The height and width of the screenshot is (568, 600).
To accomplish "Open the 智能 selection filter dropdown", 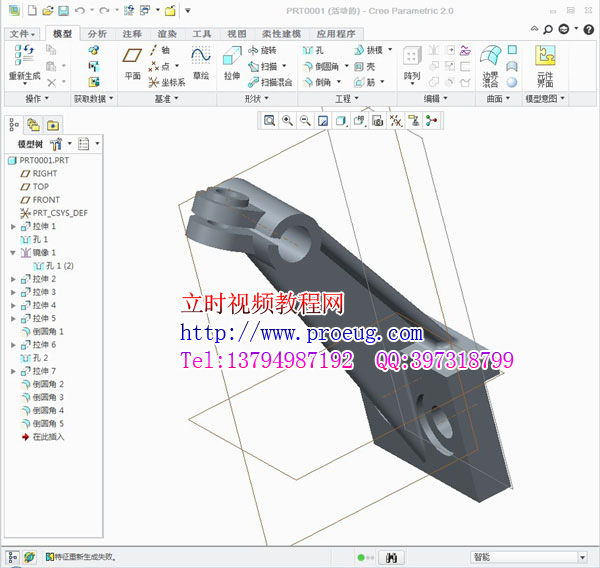I will point(582,557).
